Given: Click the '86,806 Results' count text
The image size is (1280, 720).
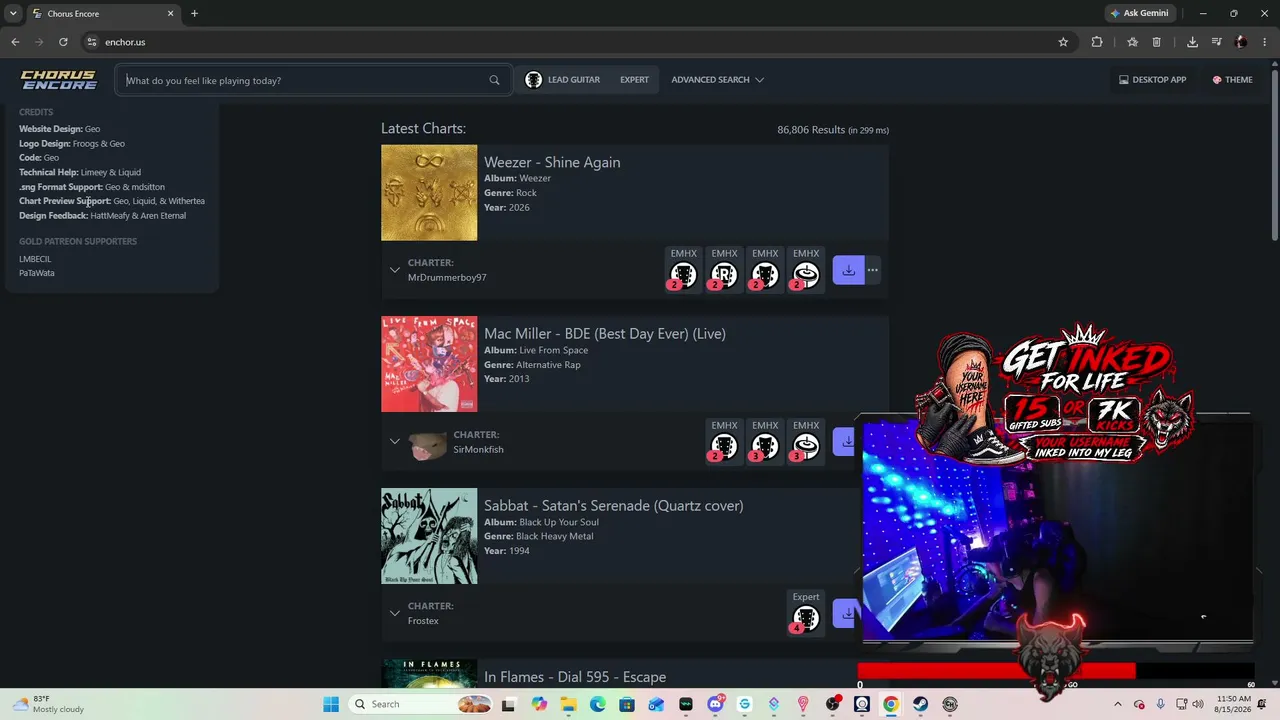Looking at the screenshot, I should tap(811, 130).
